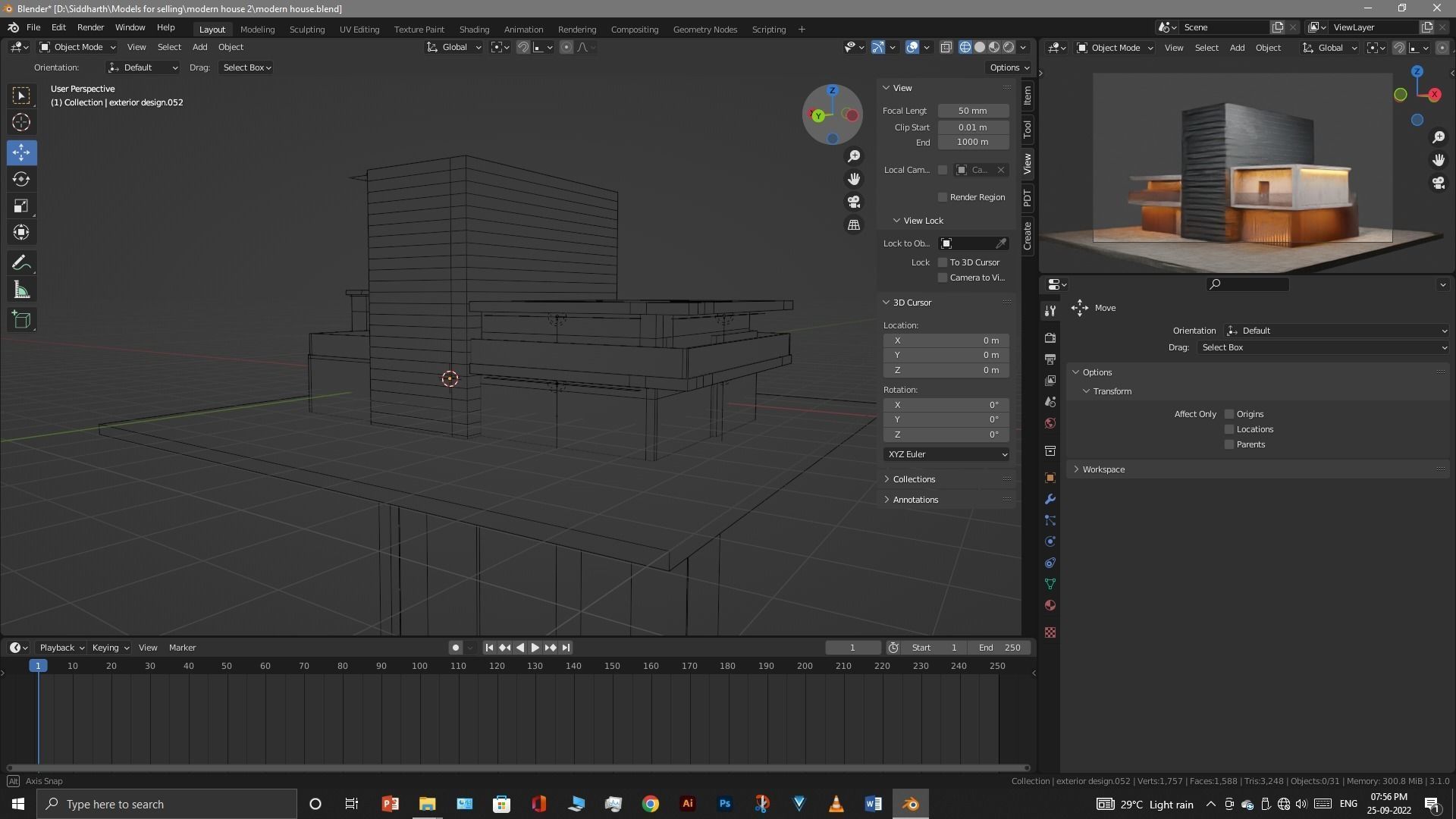Enable Lock To 3D Cursor checkbox
Screen dimensions: 1456x819
click(943, 262)
